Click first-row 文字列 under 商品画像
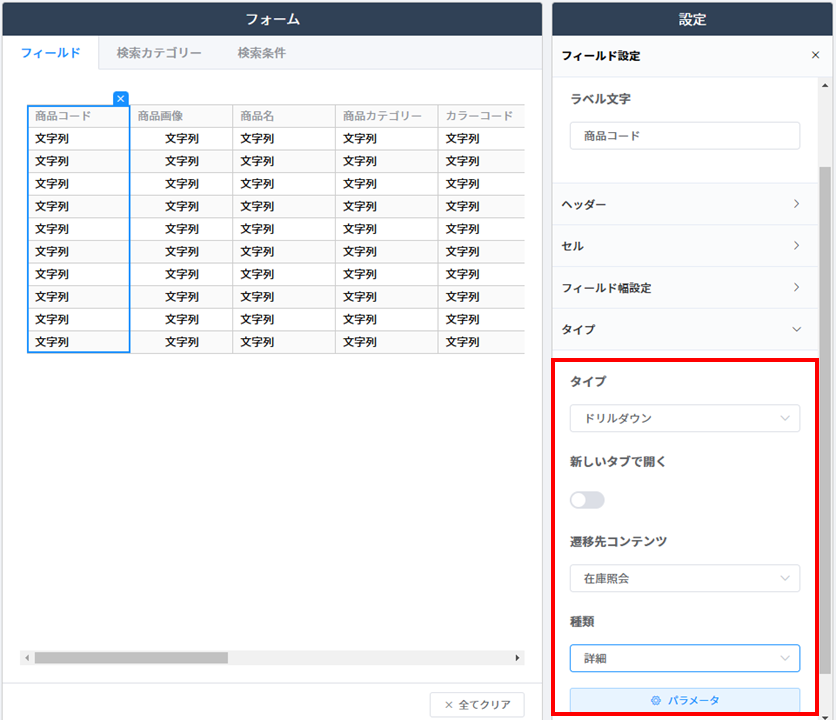Screen dimensions: 836x720 pyautogui.click(x=182, y=139)
